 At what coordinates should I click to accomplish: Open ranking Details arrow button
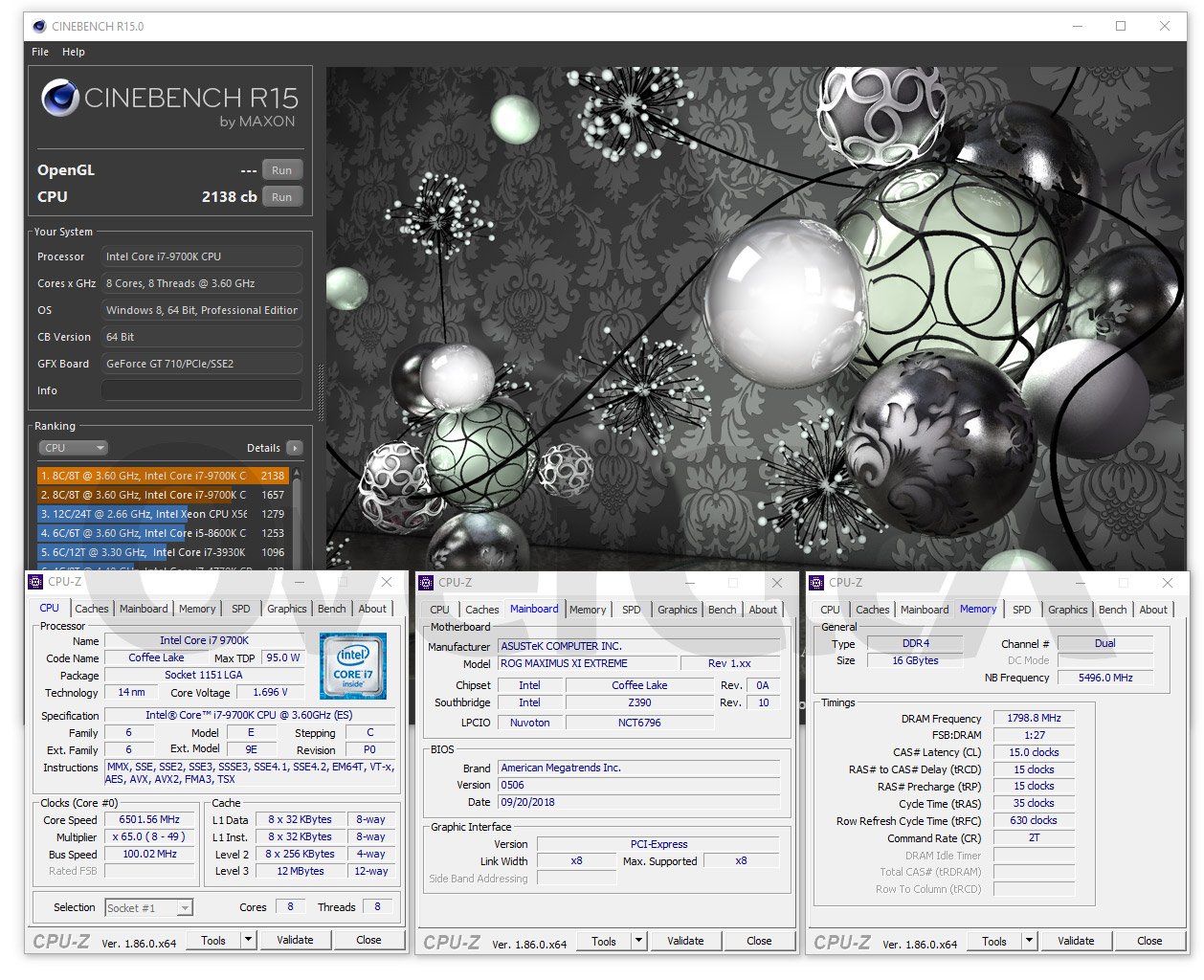click(x=294, y=448)
